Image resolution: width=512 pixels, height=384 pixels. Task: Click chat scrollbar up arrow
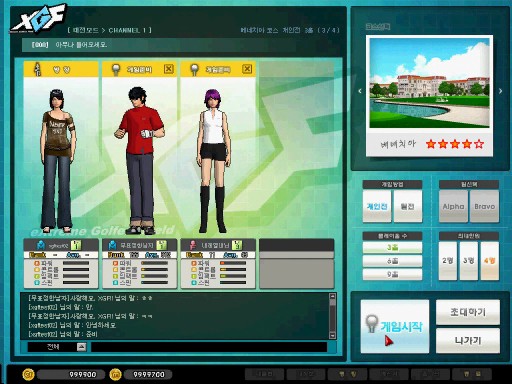click(332, 296)
